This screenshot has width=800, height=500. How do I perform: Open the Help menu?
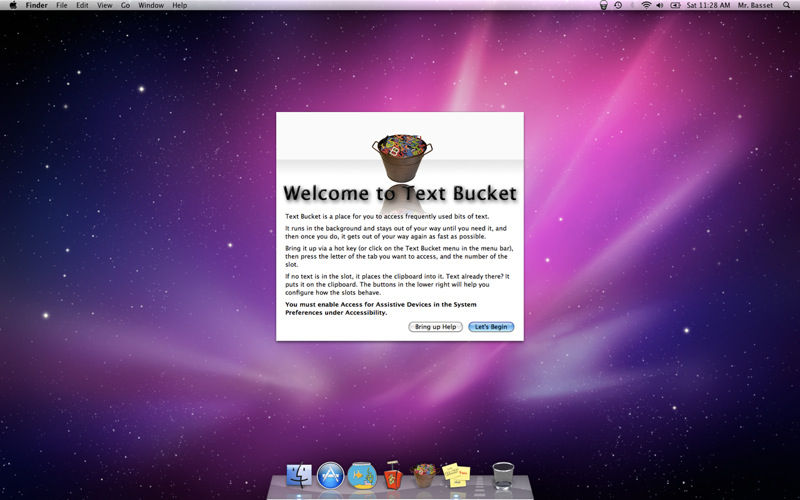[180, 5]
